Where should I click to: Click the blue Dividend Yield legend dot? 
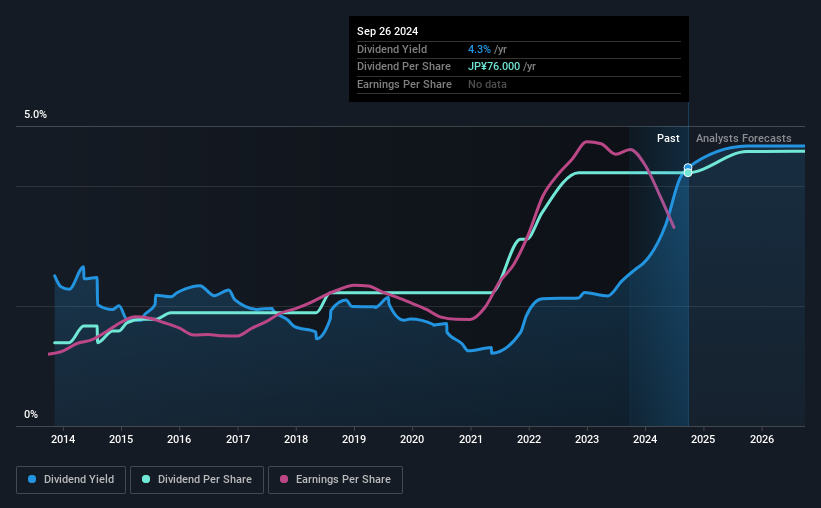pyautogui.click(x=32, y=479)
